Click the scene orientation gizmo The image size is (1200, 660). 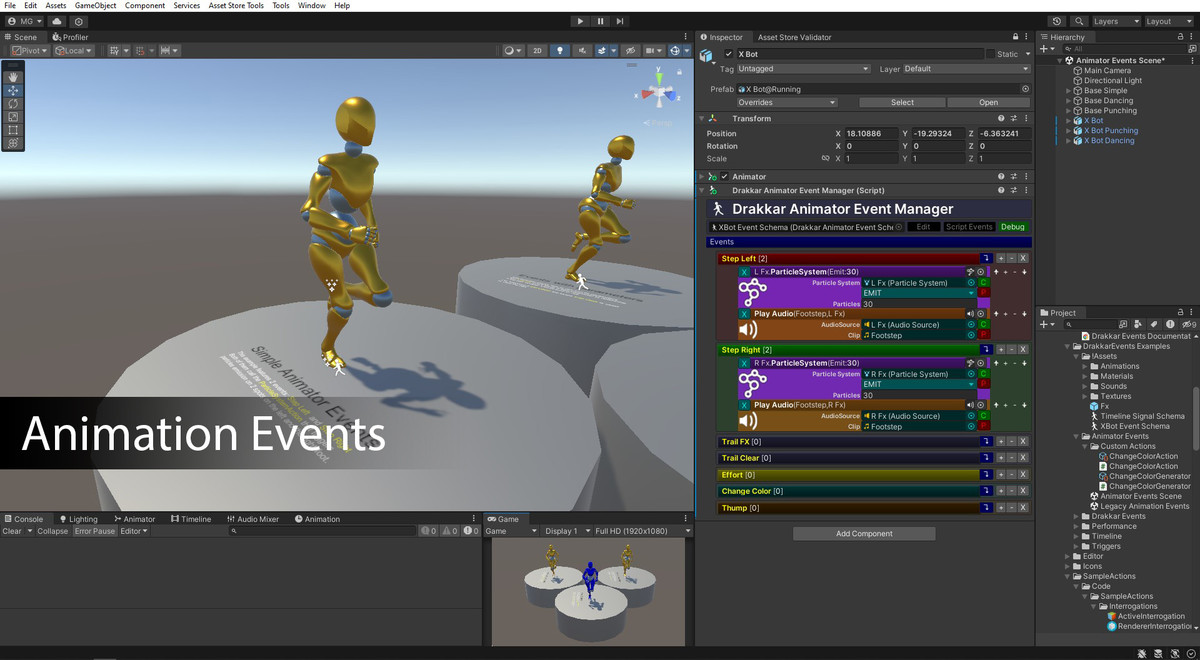pyautogui.click(x=660, y=92)
